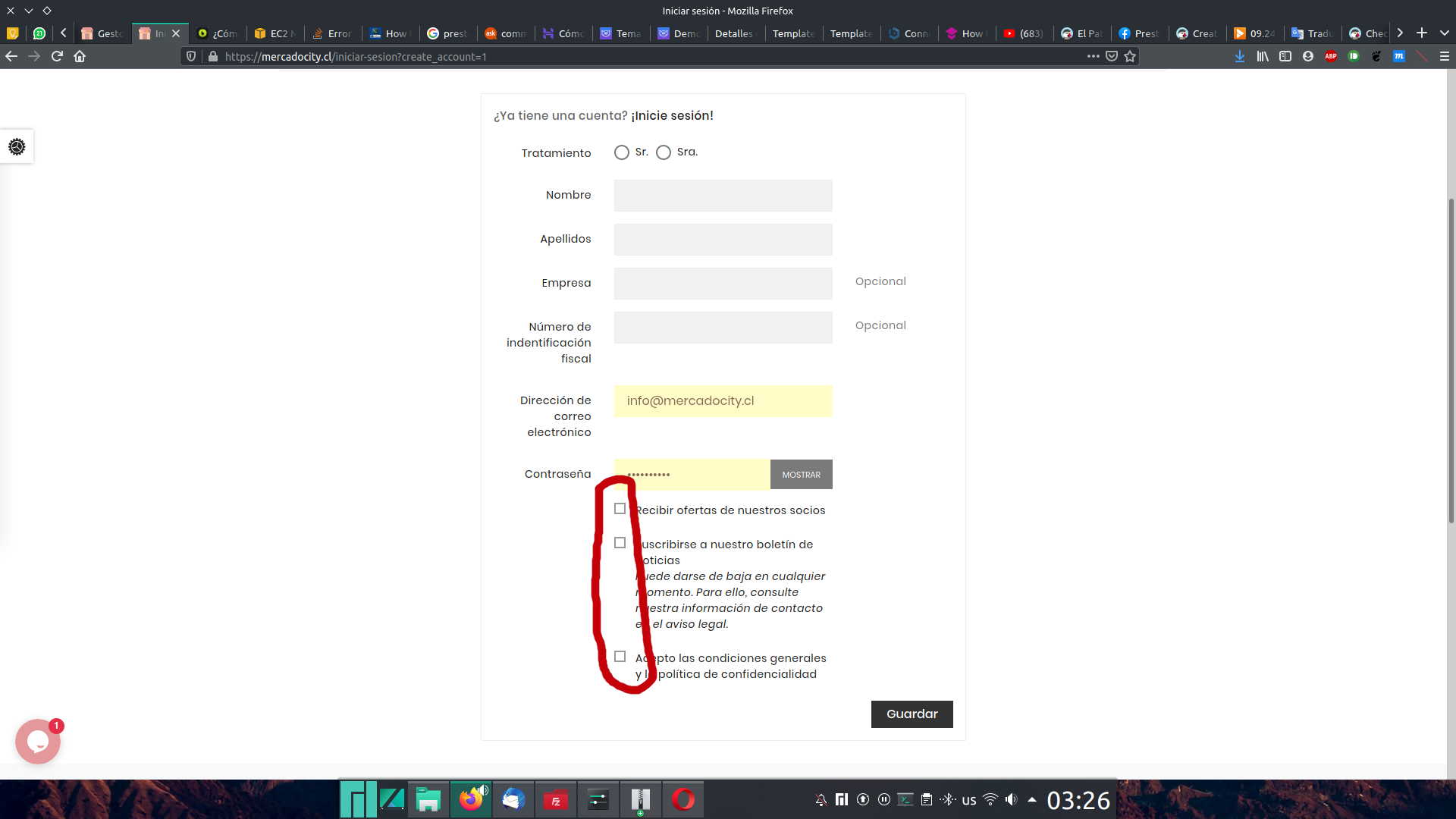Open the Firefox downloads panel
This screenshot has height=819, width=1456.
(x=1240, y=56)
